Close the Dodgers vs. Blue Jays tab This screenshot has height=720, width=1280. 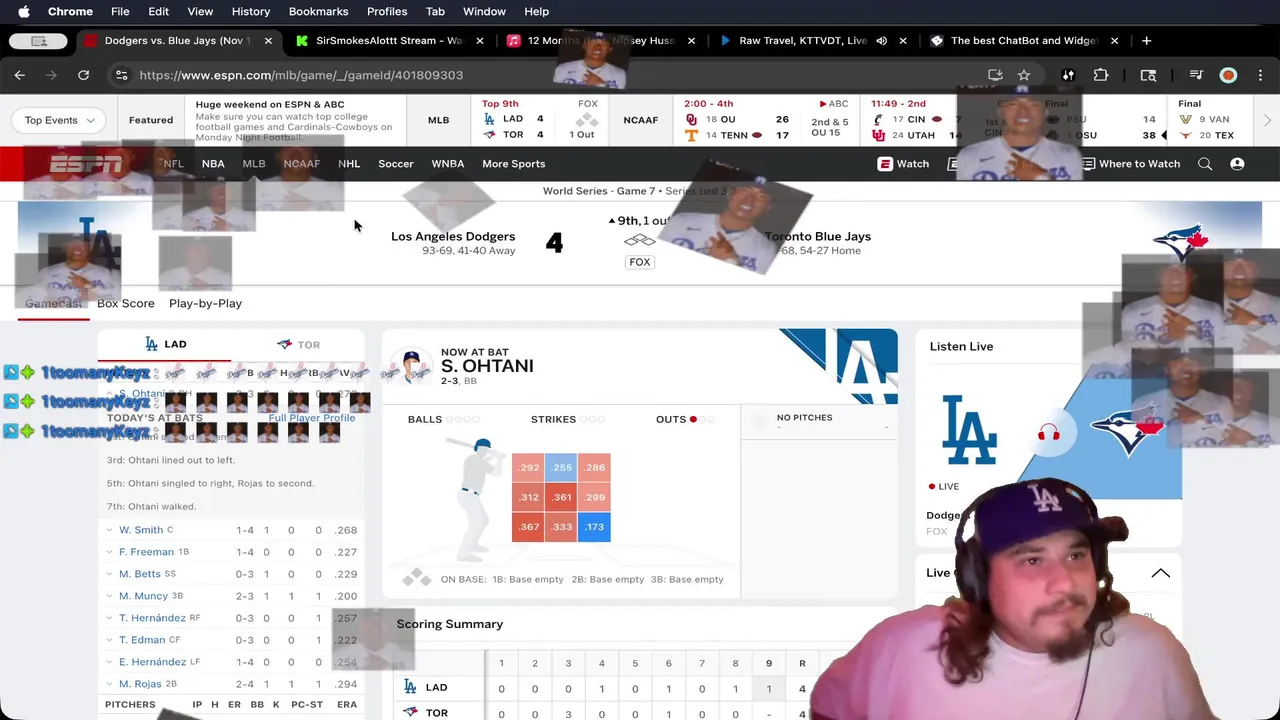[268, 41]
